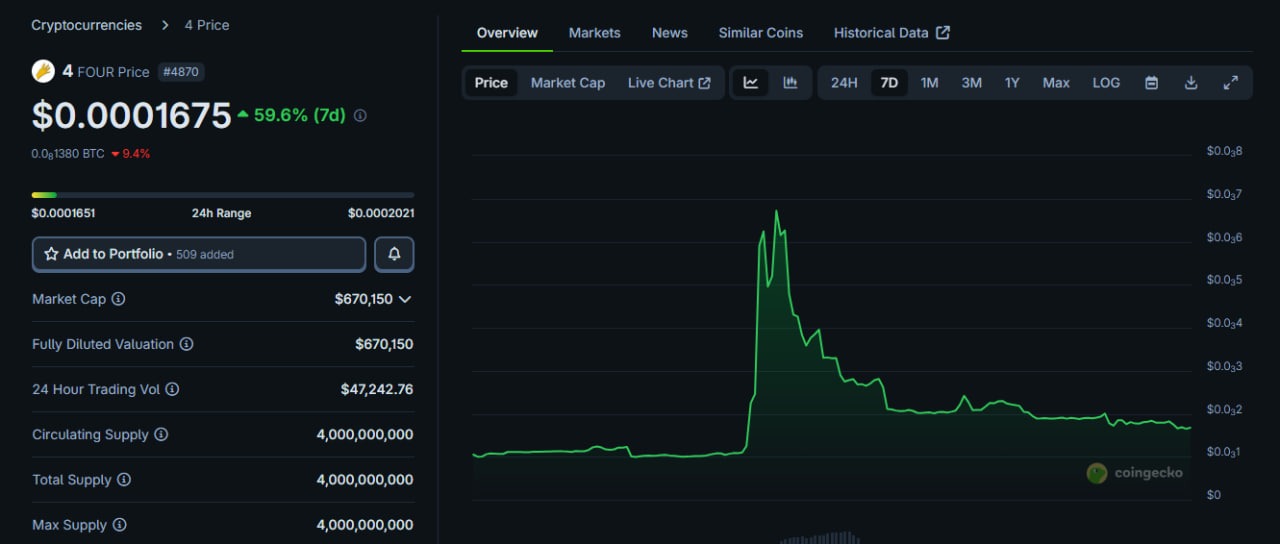The width and height of the screenshot is (1280, 544).
Task: Open Cryptocurrencies breadcrumb link
Action: 87,25
